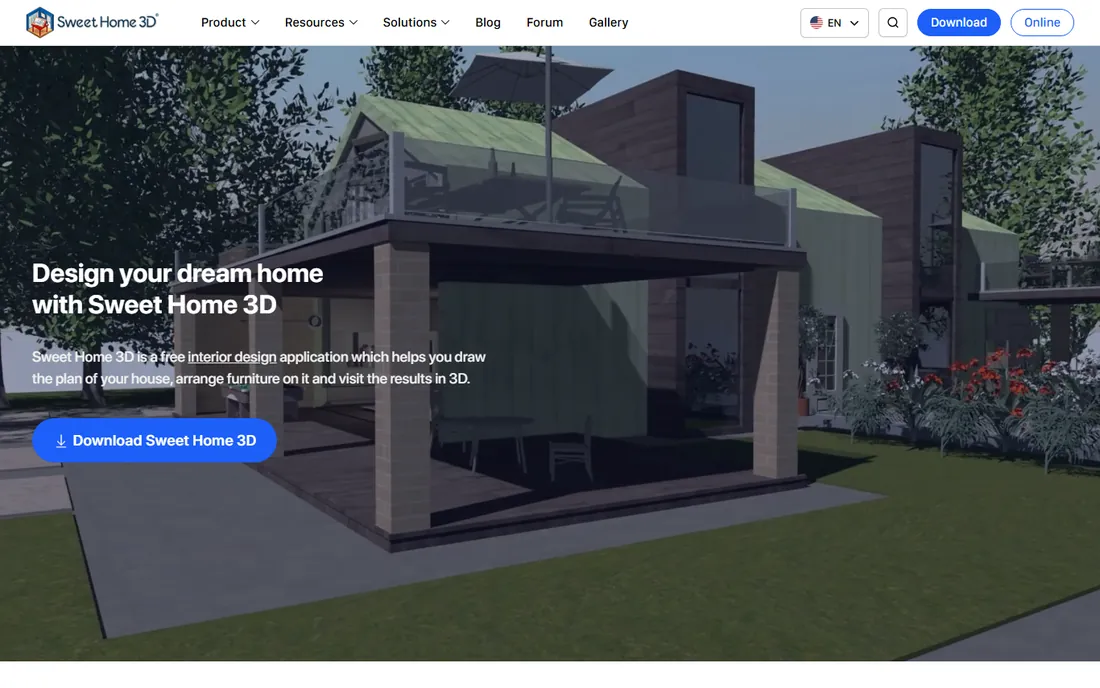This screenshot has width=1100, height=688.
Task: Click Download Sweet Home 3D button
Action: point(154,440)
